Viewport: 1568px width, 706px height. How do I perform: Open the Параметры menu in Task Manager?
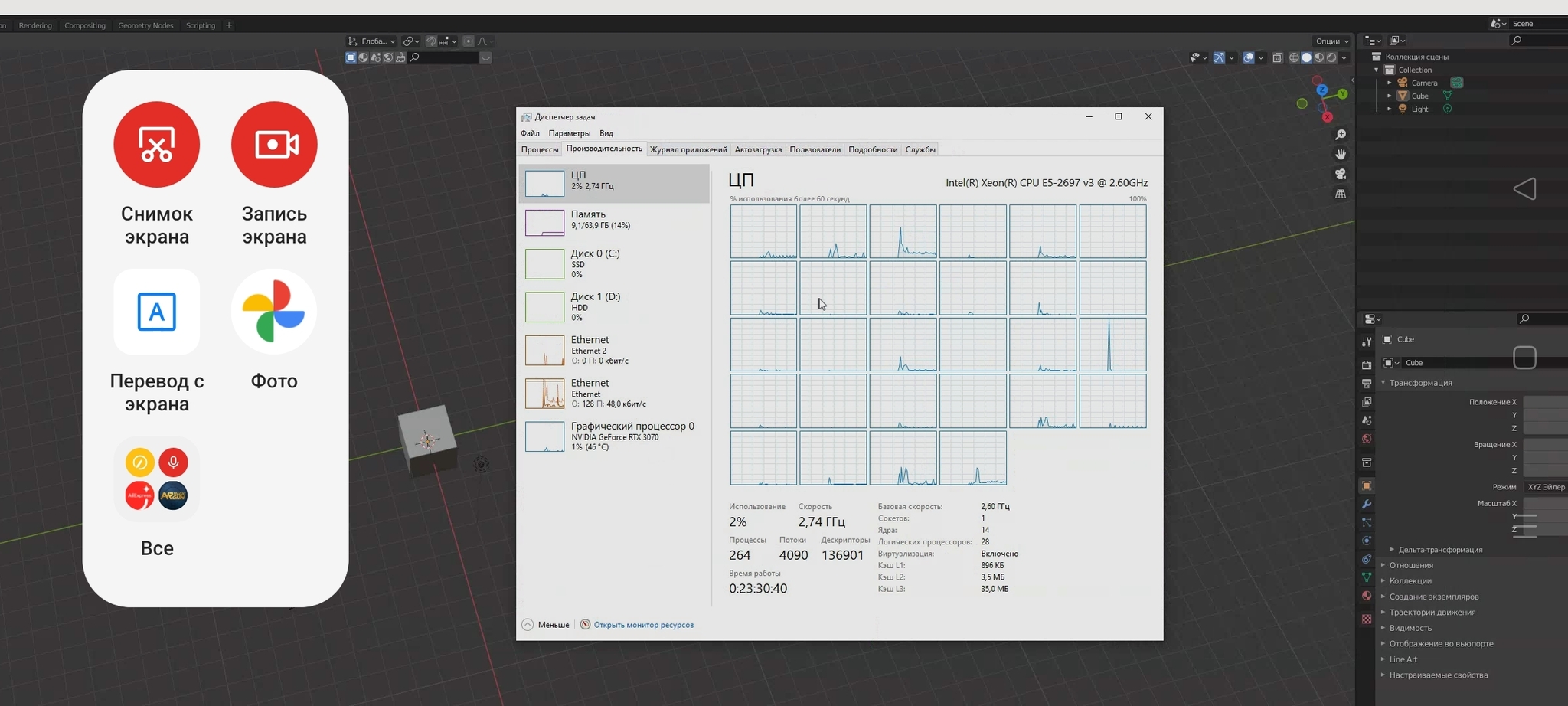coord(569,133)
